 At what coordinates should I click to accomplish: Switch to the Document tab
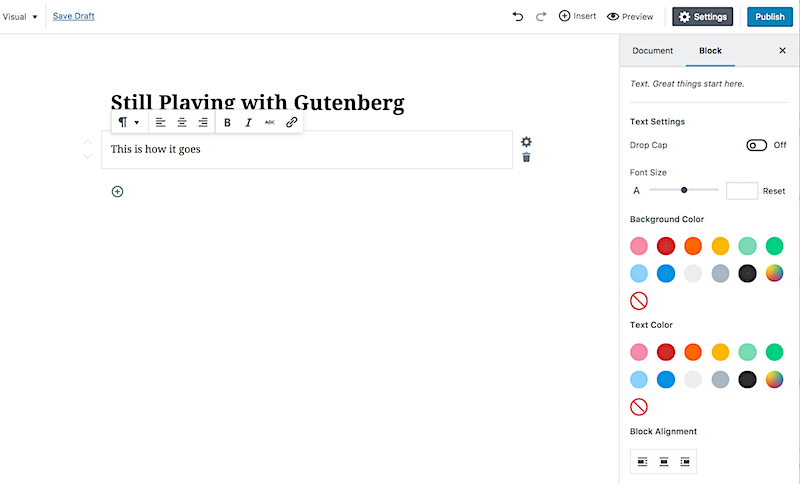653,50
